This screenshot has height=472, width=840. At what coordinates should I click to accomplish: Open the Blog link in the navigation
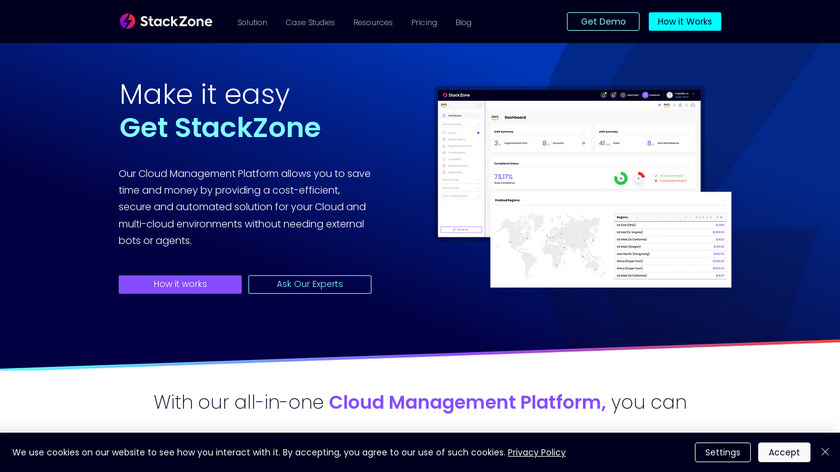(463, 23)
